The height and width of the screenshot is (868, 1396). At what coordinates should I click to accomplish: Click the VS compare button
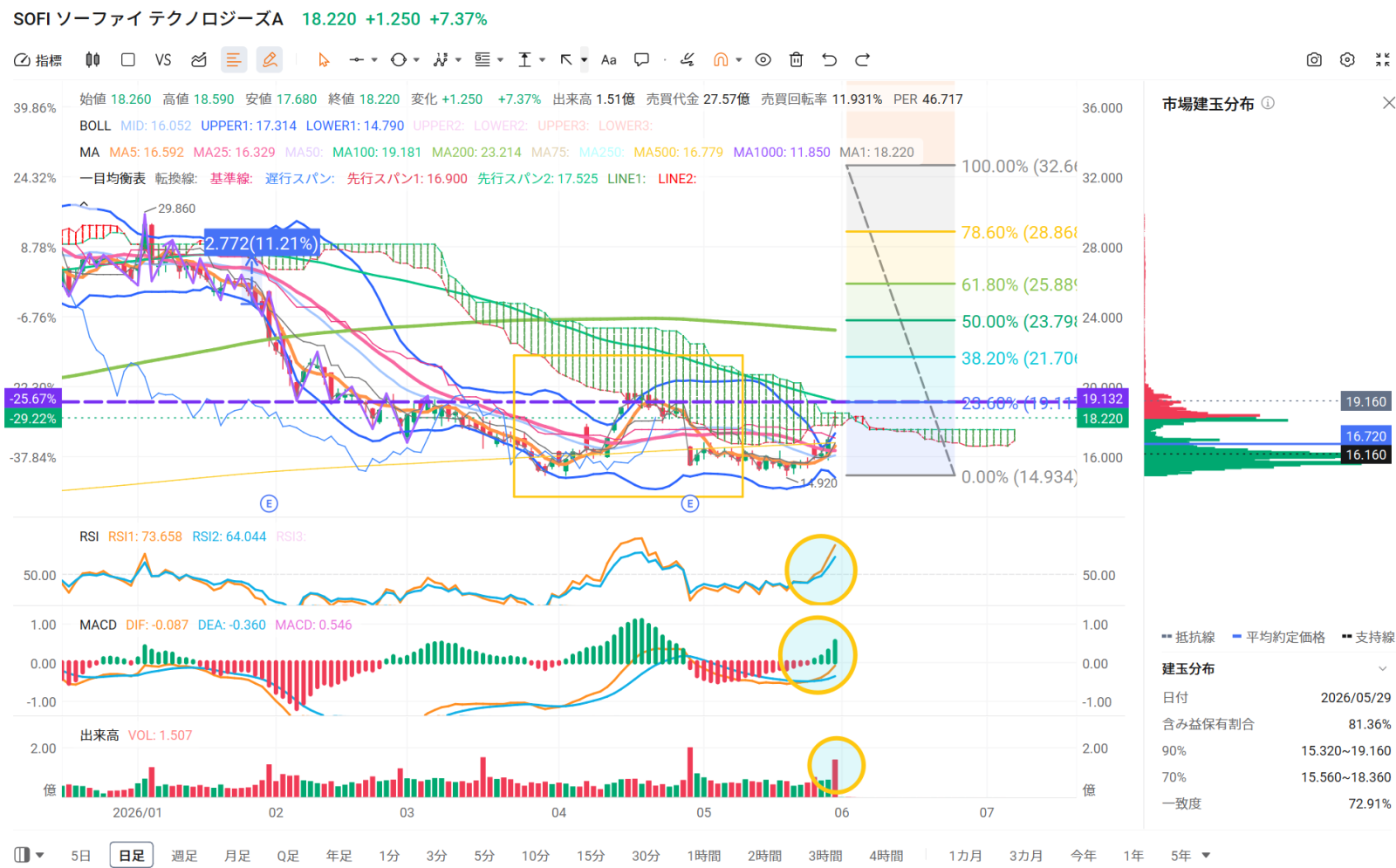coord(163,59)
